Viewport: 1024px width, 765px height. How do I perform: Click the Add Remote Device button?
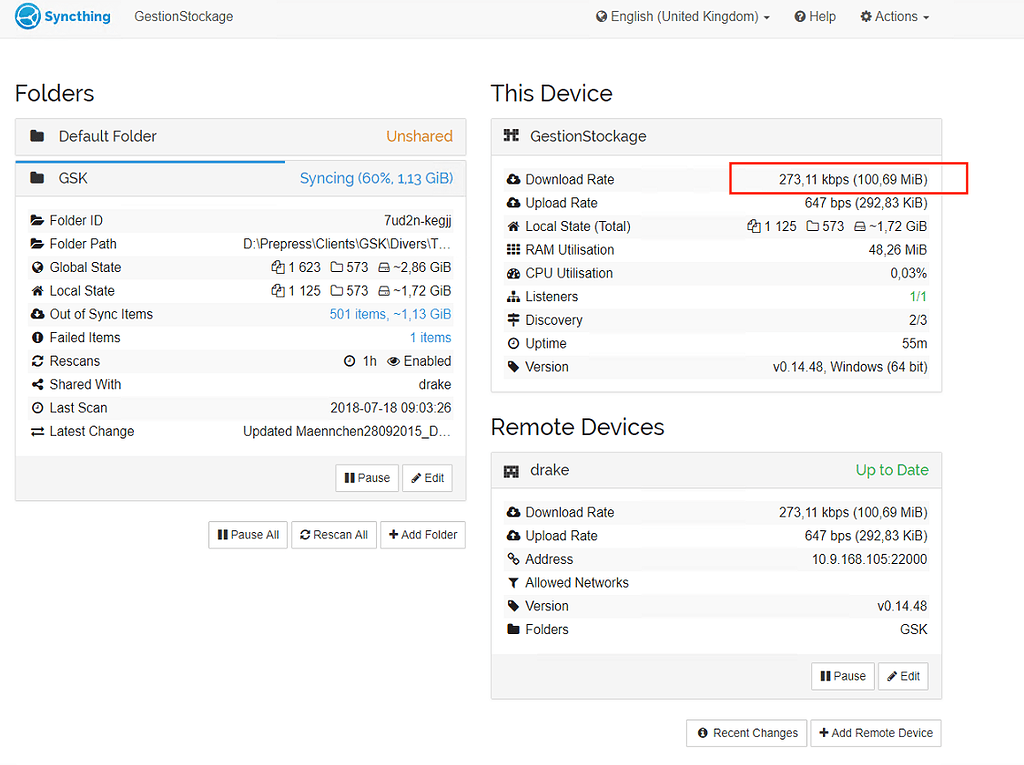[x=875, y=733]
